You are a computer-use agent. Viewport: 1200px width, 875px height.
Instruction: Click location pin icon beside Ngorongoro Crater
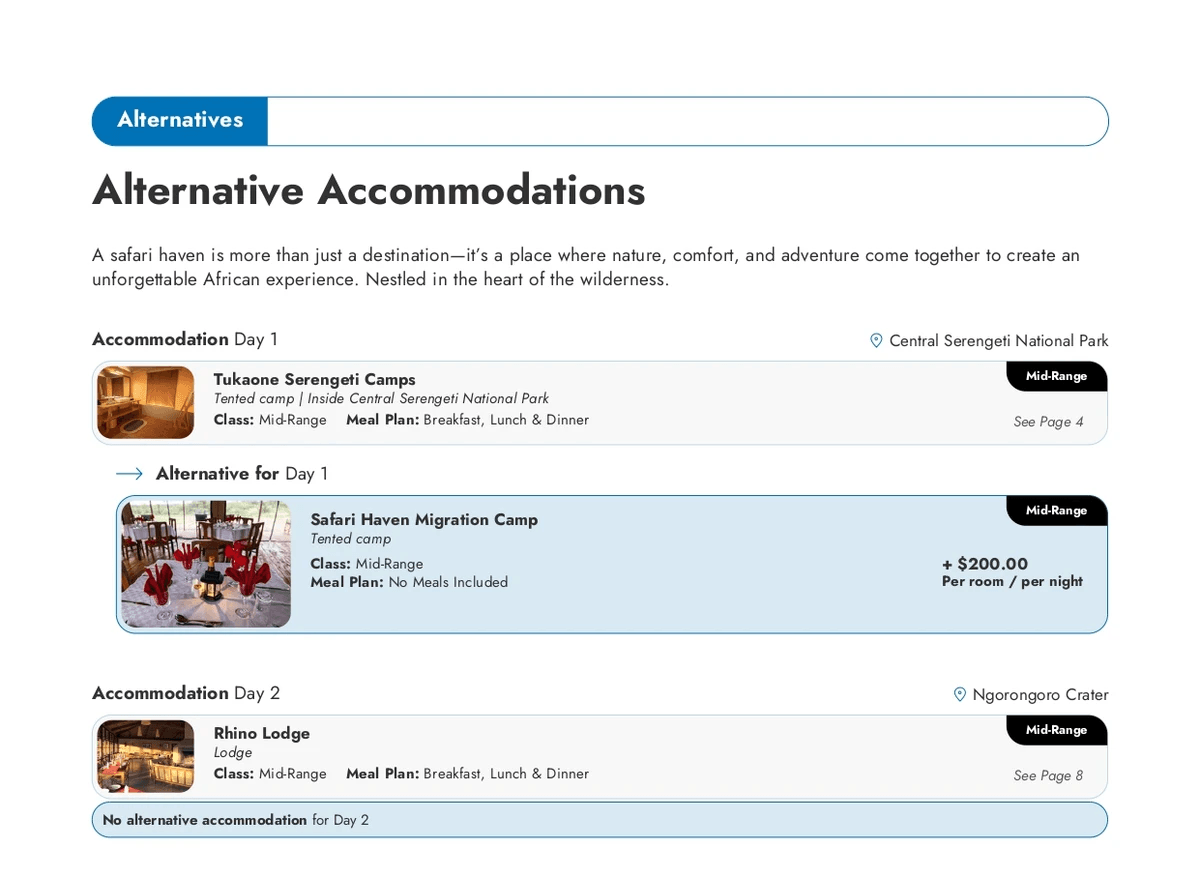click(x=960, y=694)
